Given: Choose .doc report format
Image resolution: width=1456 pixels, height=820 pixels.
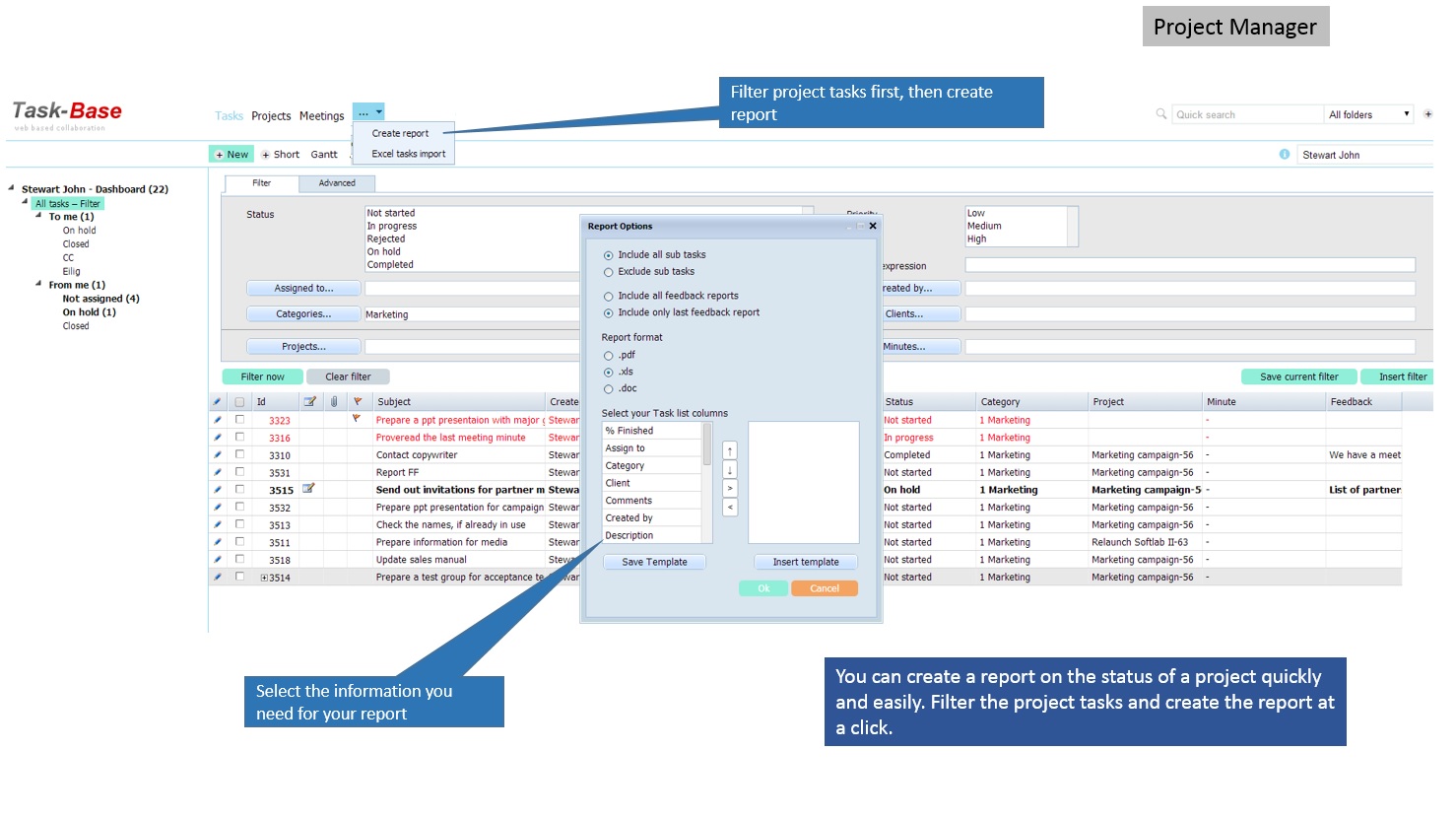Looking at the screenshot, I should click(609, 389).
